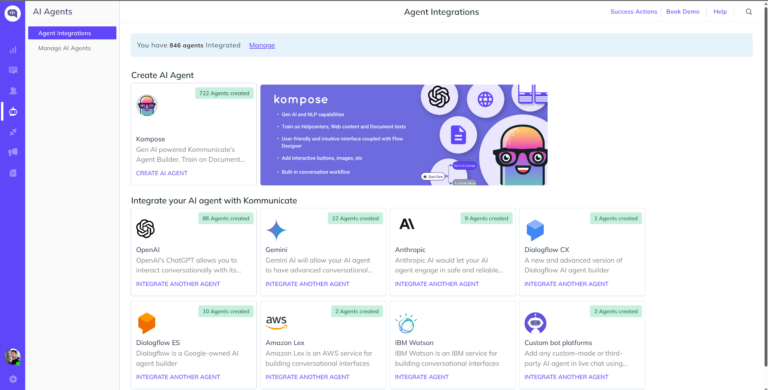This screenshot has width=768, height=390.
Task: Click the IBM Watson logo
Action: pos(406,323)
